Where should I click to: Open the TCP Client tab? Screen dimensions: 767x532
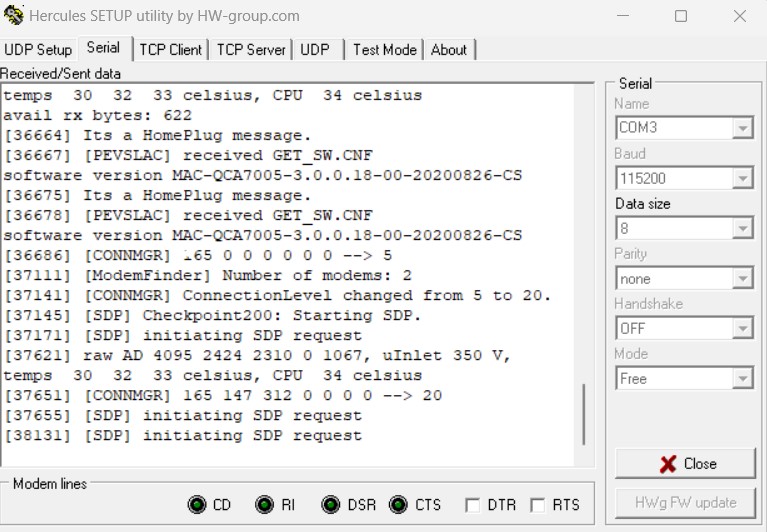pyautogui.click(x=171, y=50)
